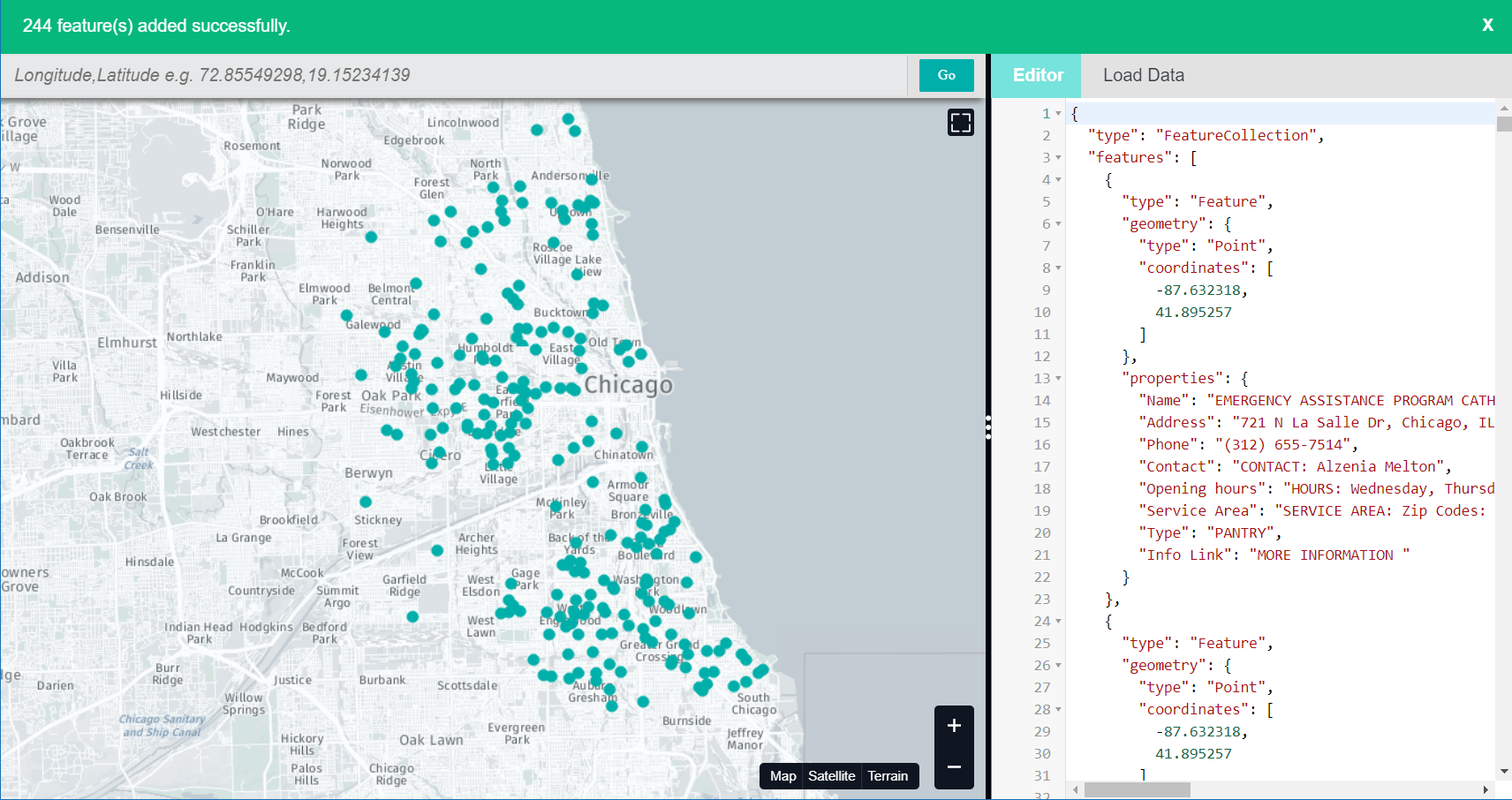Click the "PANTRY" type value

click(x=1240, y=532)
